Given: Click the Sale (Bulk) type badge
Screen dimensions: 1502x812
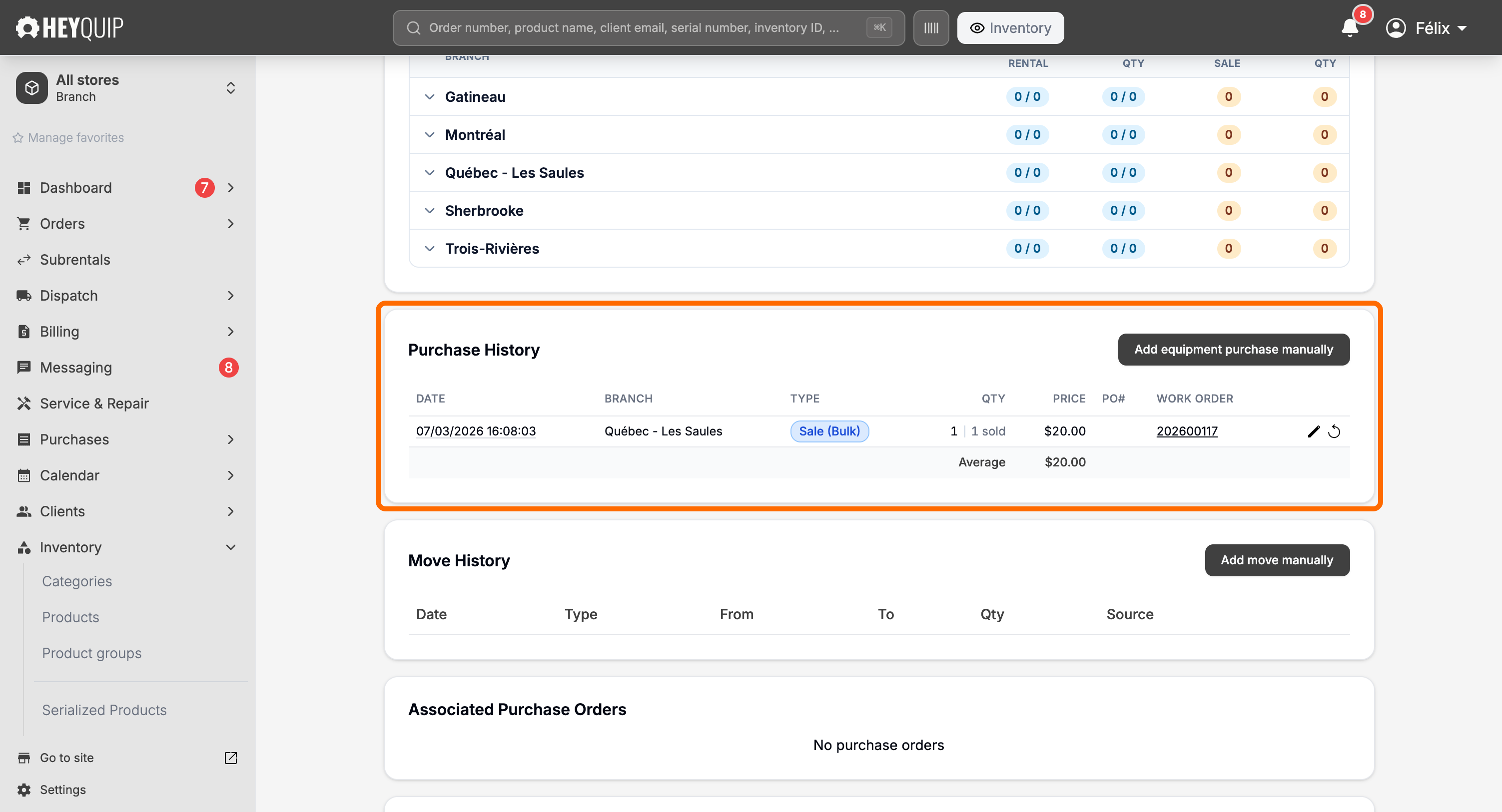Looking at the screenshot, I should coord(829,431).
